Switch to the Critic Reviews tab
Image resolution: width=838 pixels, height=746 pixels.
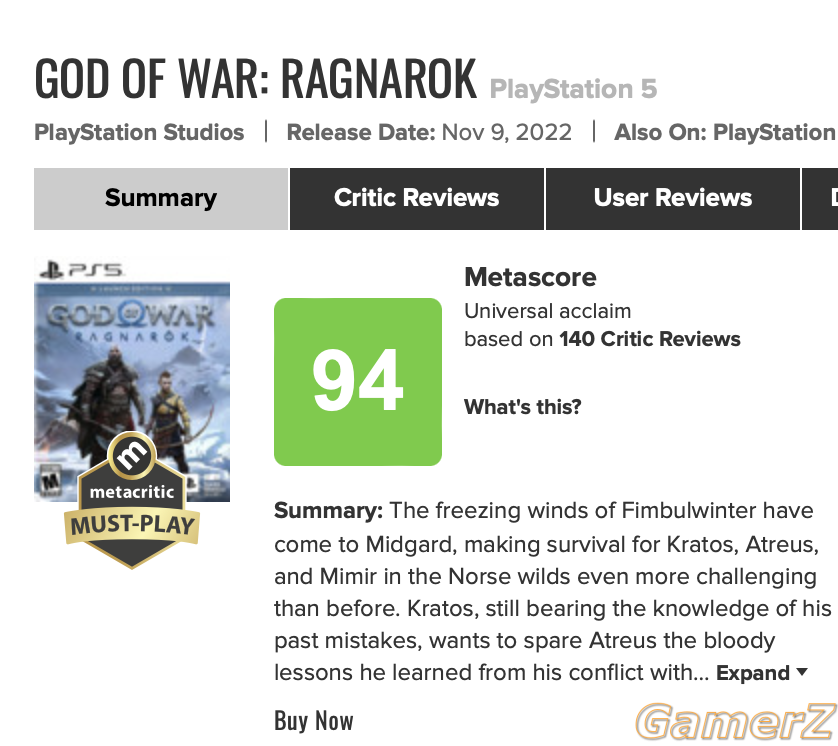tap(416, 199)
